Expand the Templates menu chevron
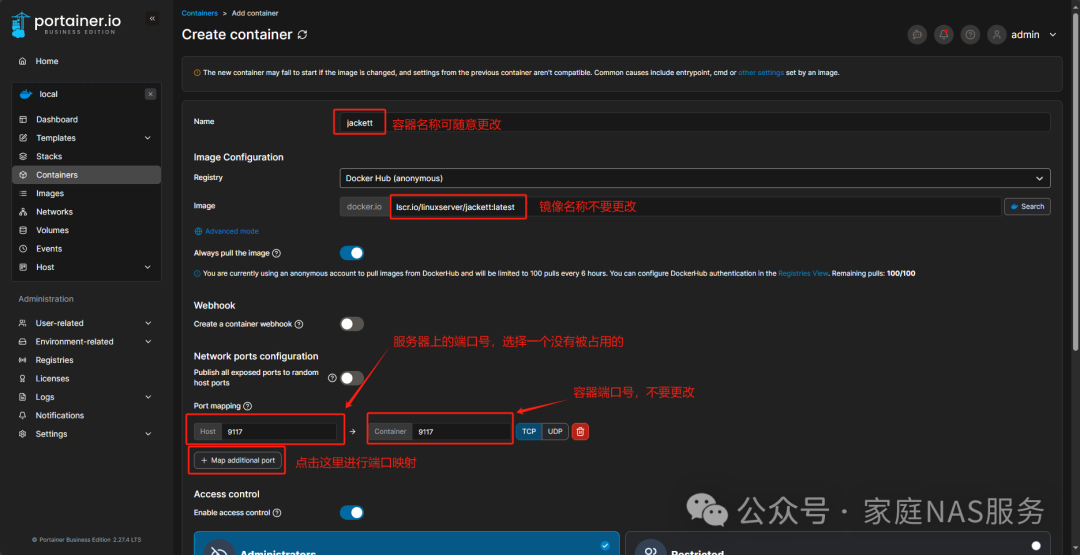Viewport: 1080px width, 555px height. pos(147,138)
